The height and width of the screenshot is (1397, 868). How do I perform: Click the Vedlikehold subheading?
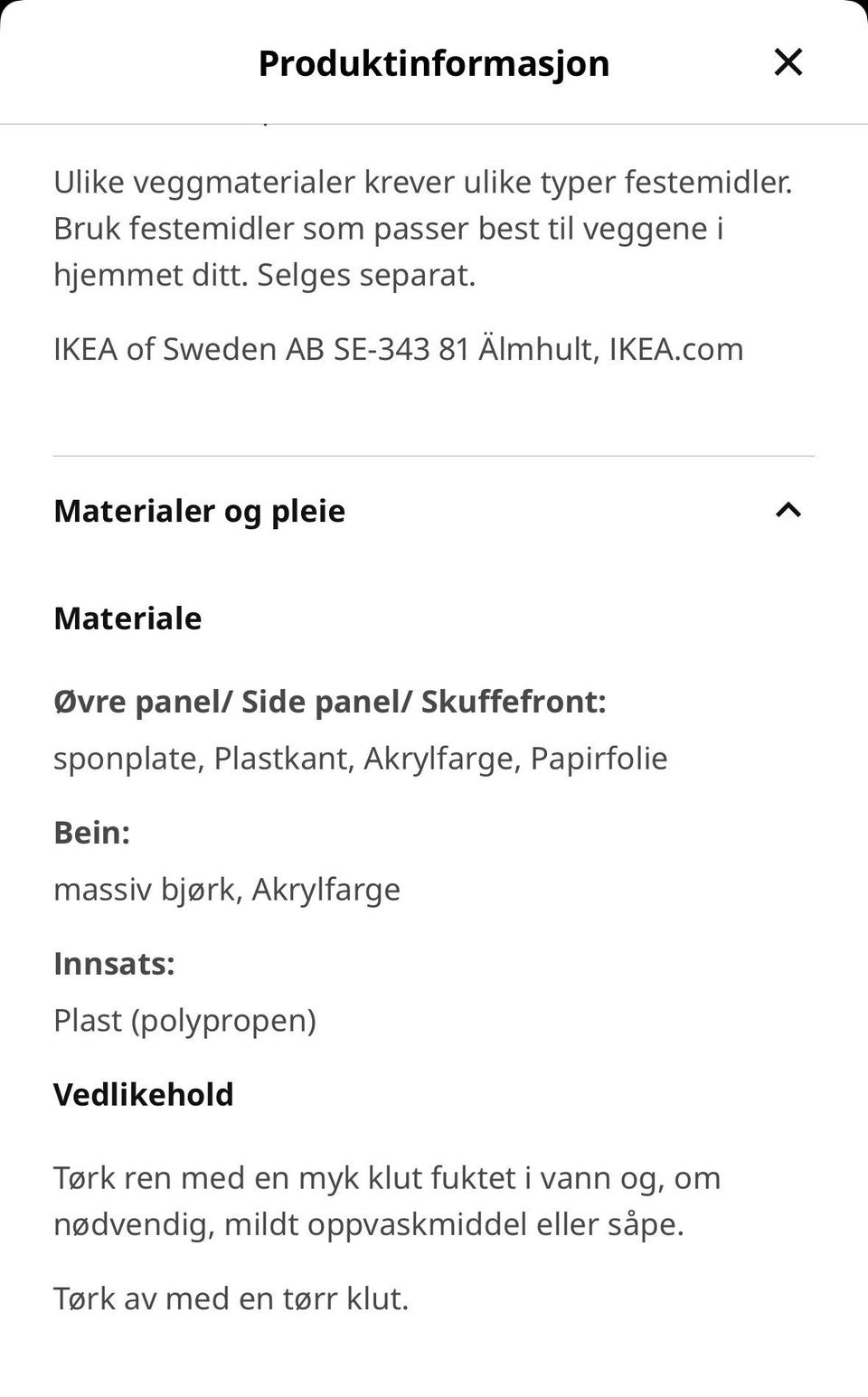pos(144,1095)
